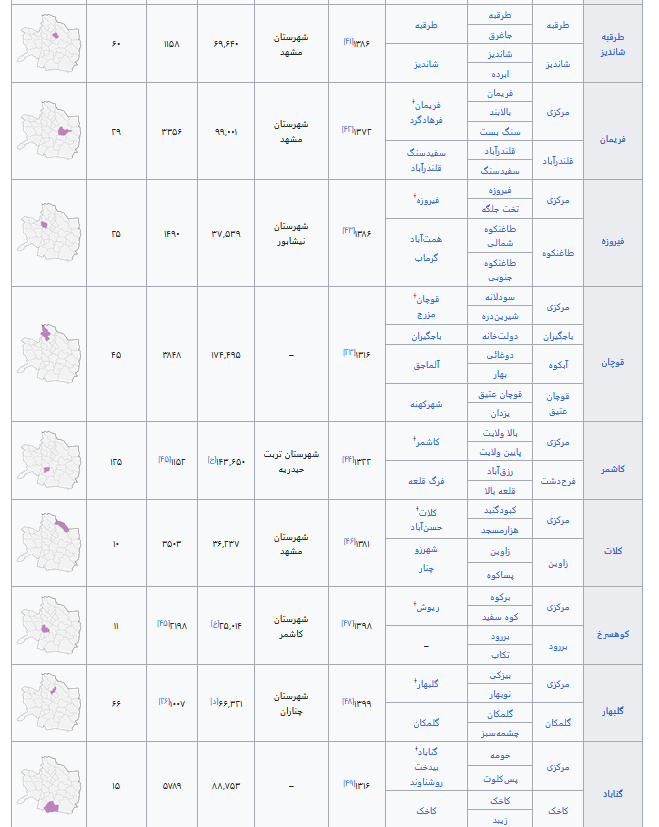659x827 pixels.
Task: Open the شهرستان چناران link
Action: coord(292,702)
